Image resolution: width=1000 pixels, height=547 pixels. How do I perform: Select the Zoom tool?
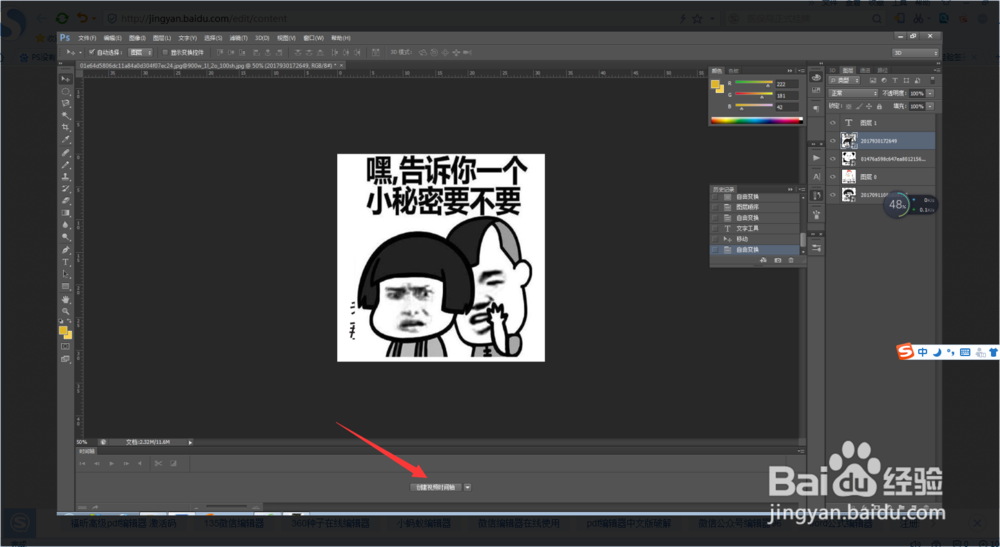[x=66, y=311]
